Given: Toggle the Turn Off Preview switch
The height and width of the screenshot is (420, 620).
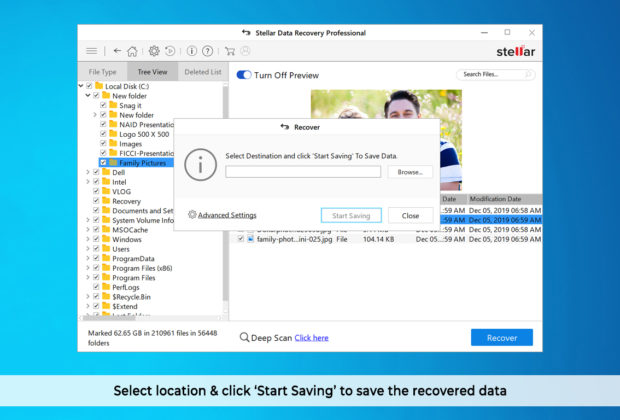Looking at the screenshot, I should click(244, 75).
